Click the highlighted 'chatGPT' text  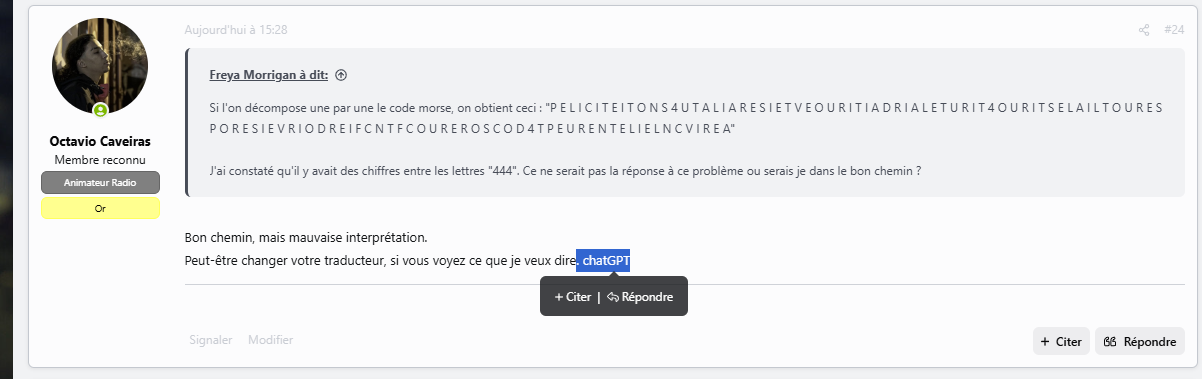coord(606,261)
